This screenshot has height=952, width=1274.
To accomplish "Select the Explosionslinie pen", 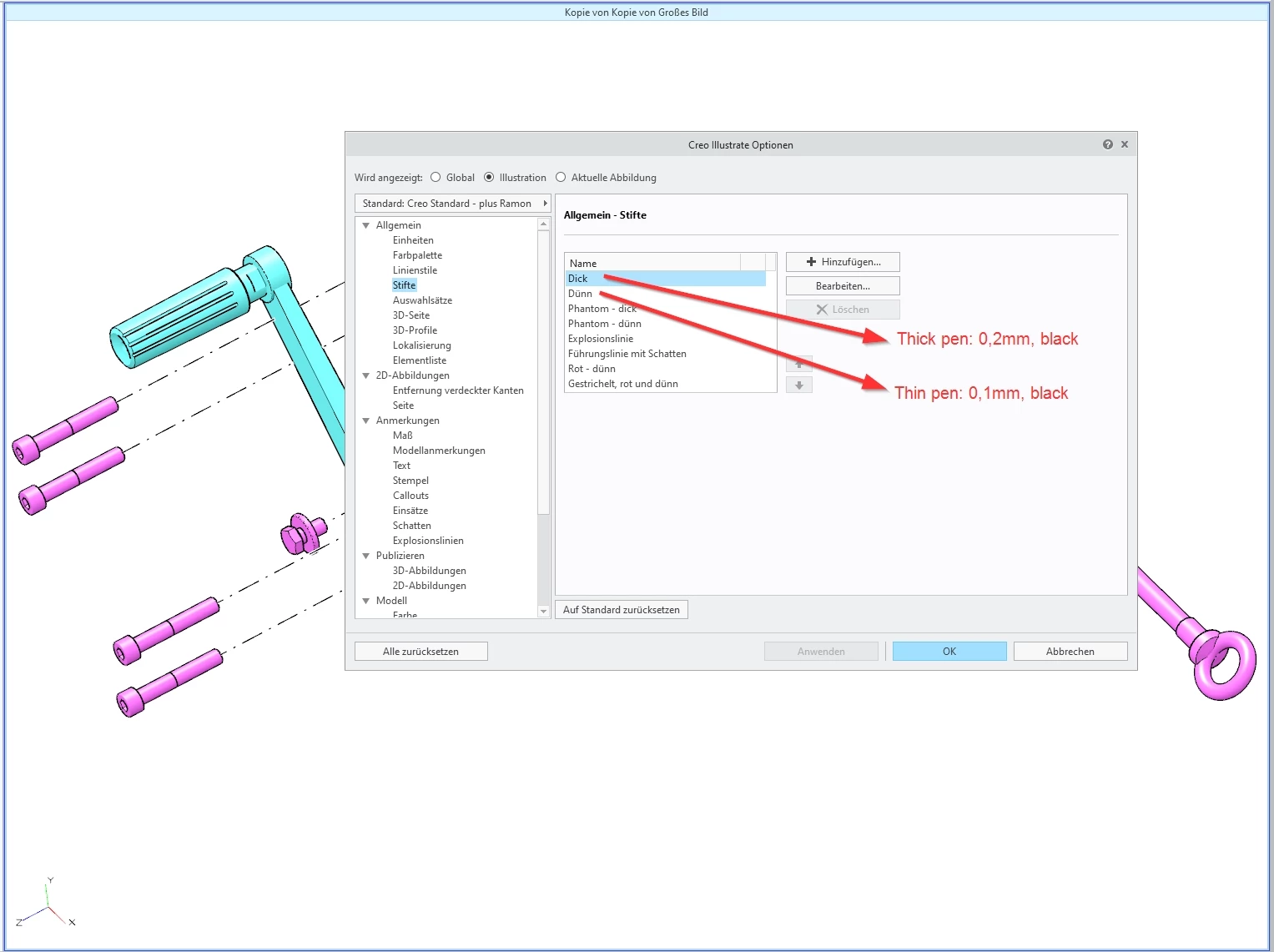I will [x=665, y=339].
